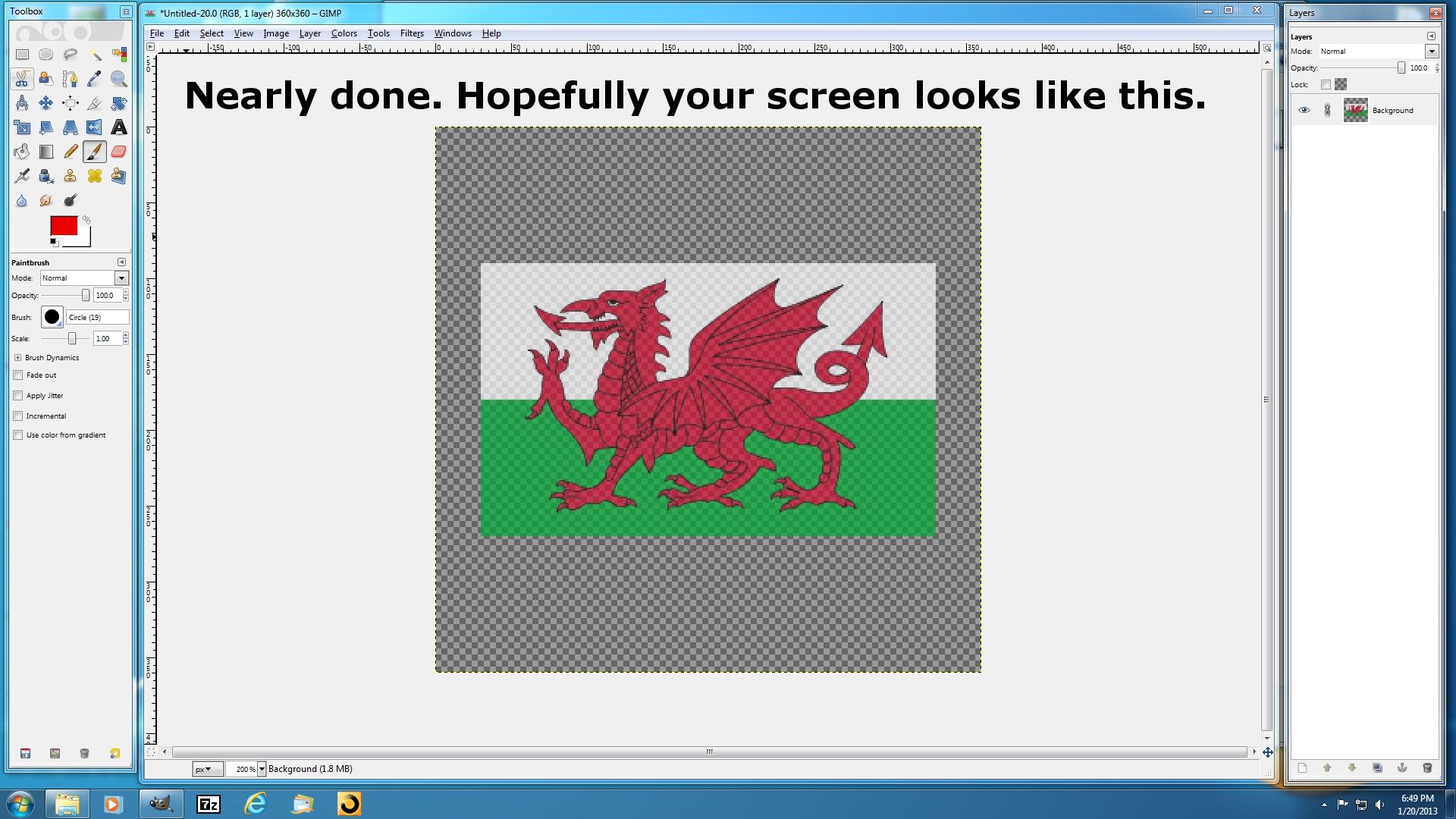Viewport: 1456px width, 819px height.
Task: Open the File menu
Action: pyautogui.click(x=157, y=33)
